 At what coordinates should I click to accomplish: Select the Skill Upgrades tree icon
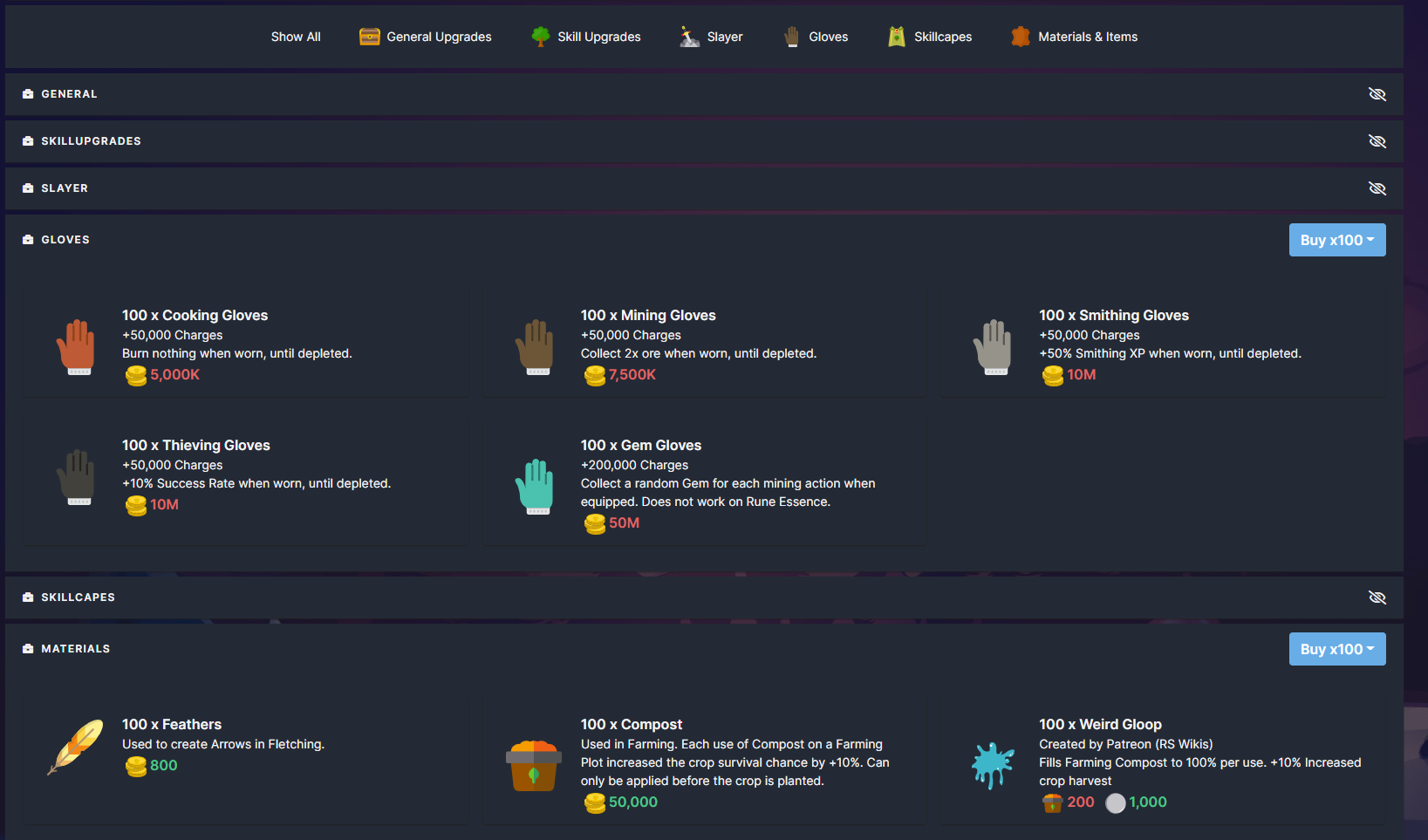[540, 36]
